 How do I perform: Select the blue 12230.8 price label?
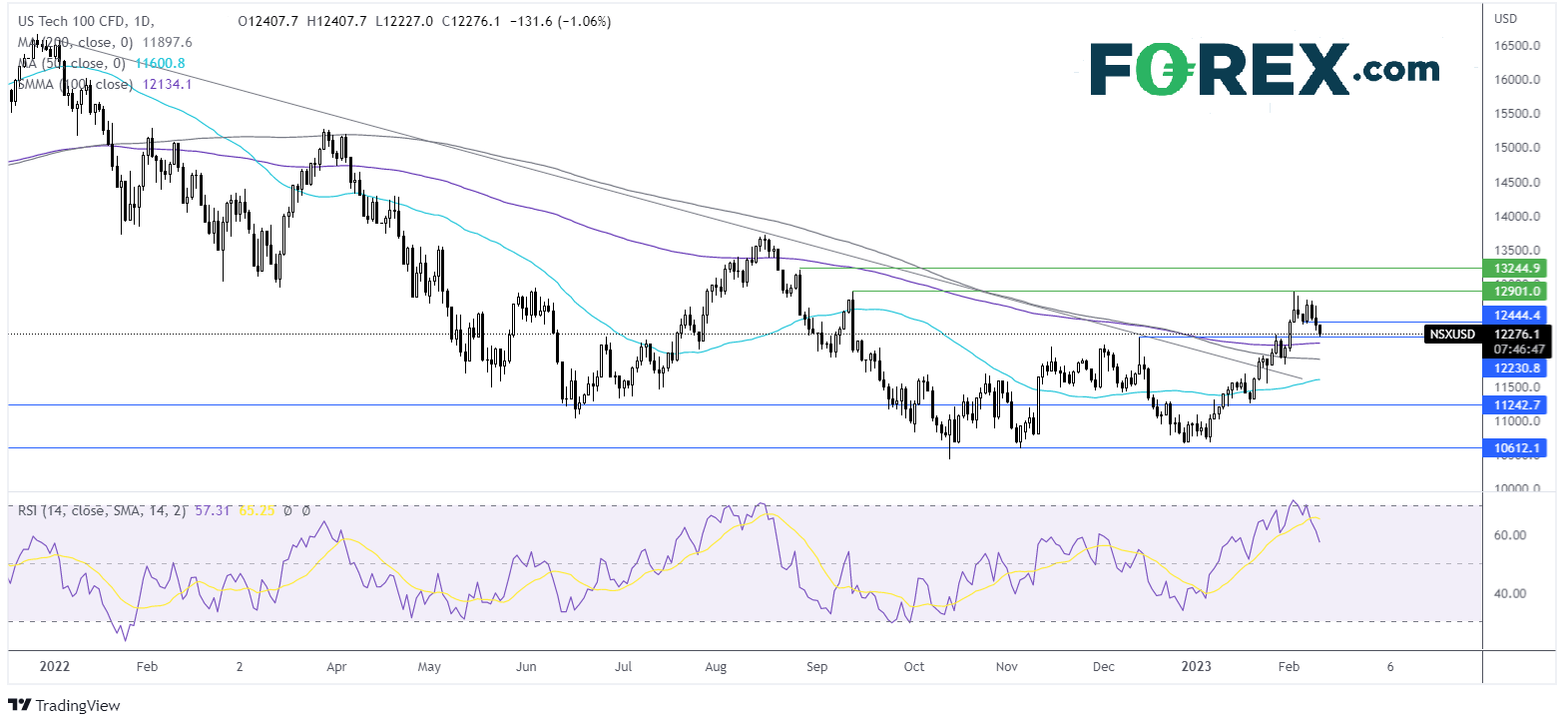pyautogui.click(x=1517, y=367)
